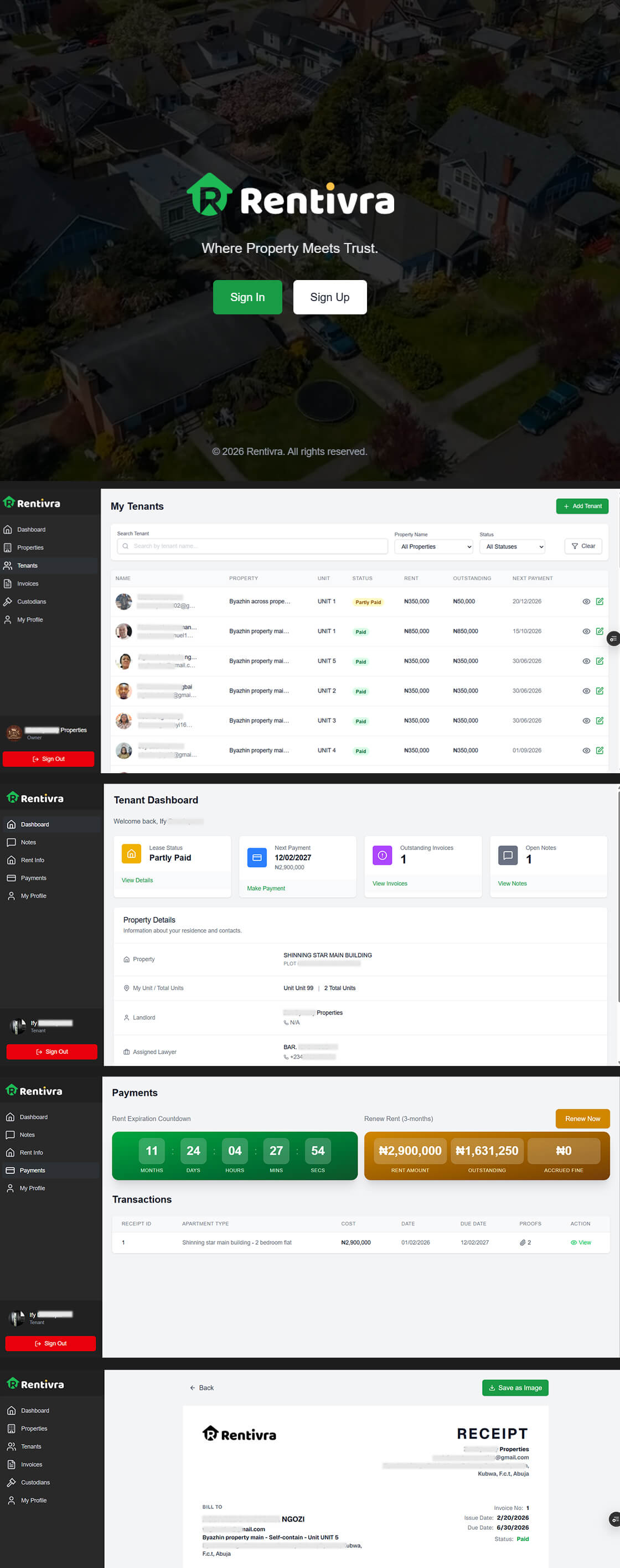Click the blue Next Payment card icon
The image size is (620, 1568).
click(x=256, y=857)
